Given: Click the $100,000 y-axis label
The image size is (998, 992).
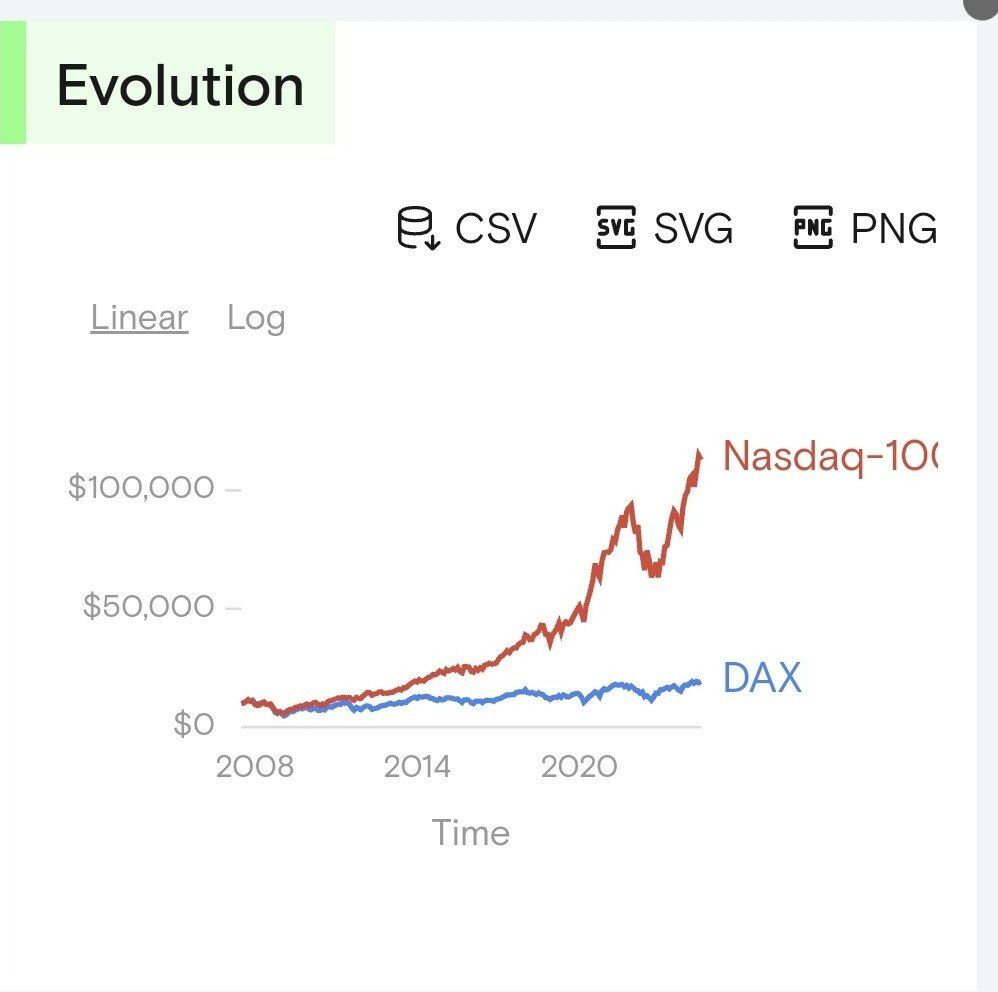Looking at the screenshot, I should [x=141, y=488].
